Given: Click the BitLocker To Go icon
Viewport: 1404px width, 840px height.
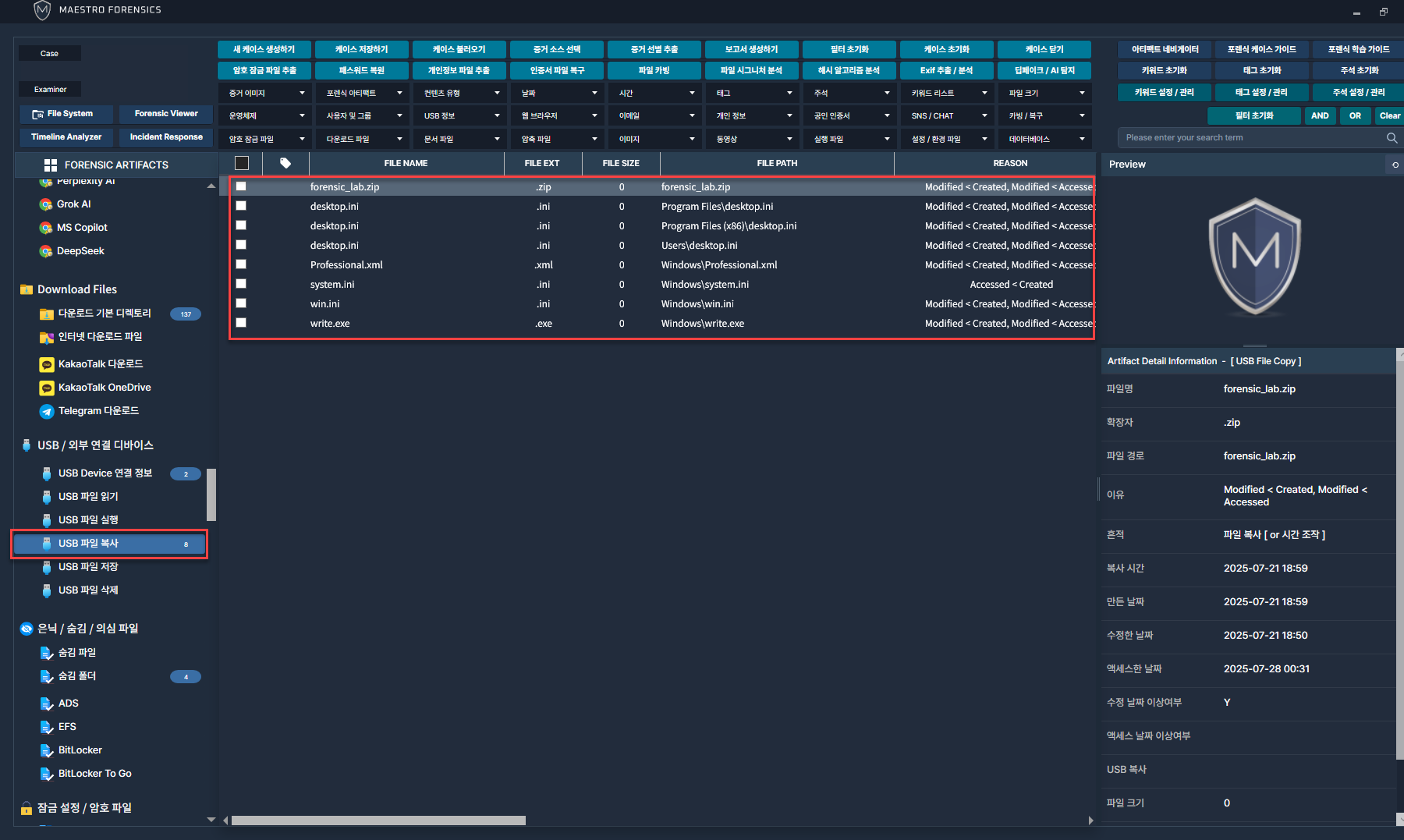Looking at the screenshot, I should click(47, 774).
